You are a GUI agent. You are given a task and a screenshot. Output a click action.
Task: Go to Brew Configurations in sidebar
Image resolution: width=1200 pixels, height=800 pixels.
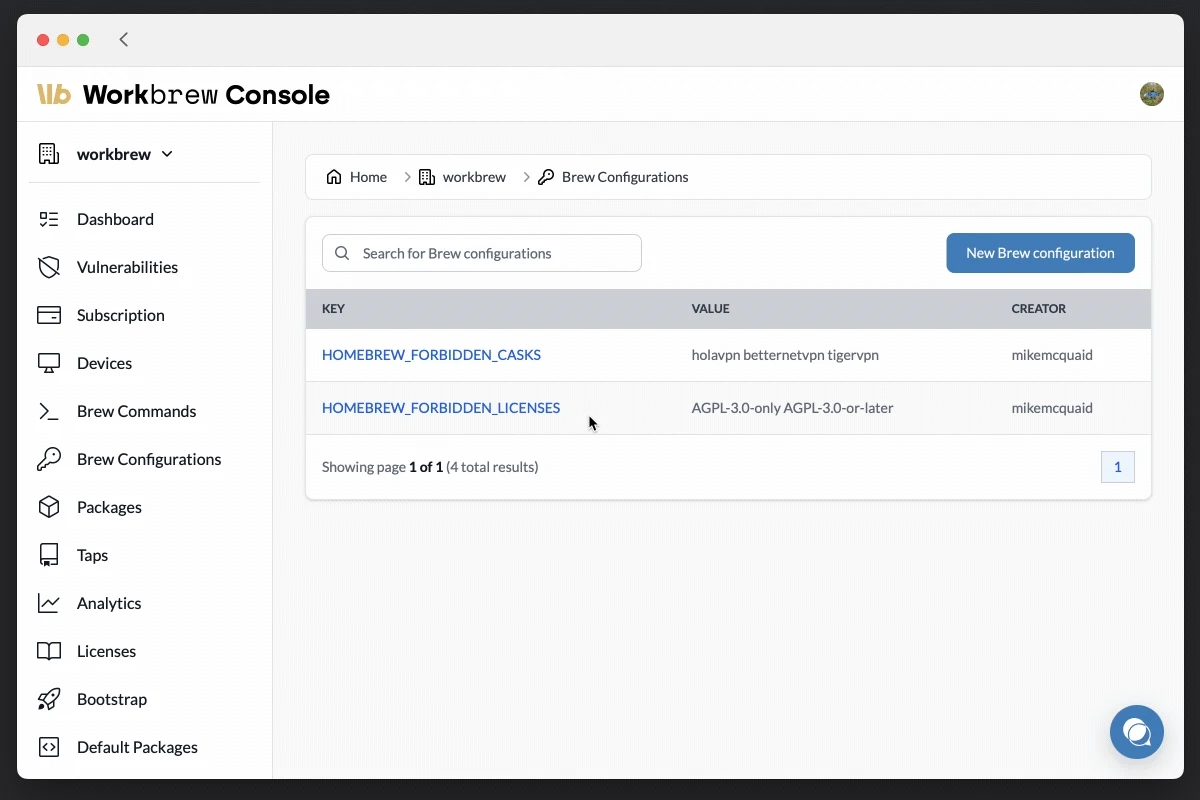(149, 459)
